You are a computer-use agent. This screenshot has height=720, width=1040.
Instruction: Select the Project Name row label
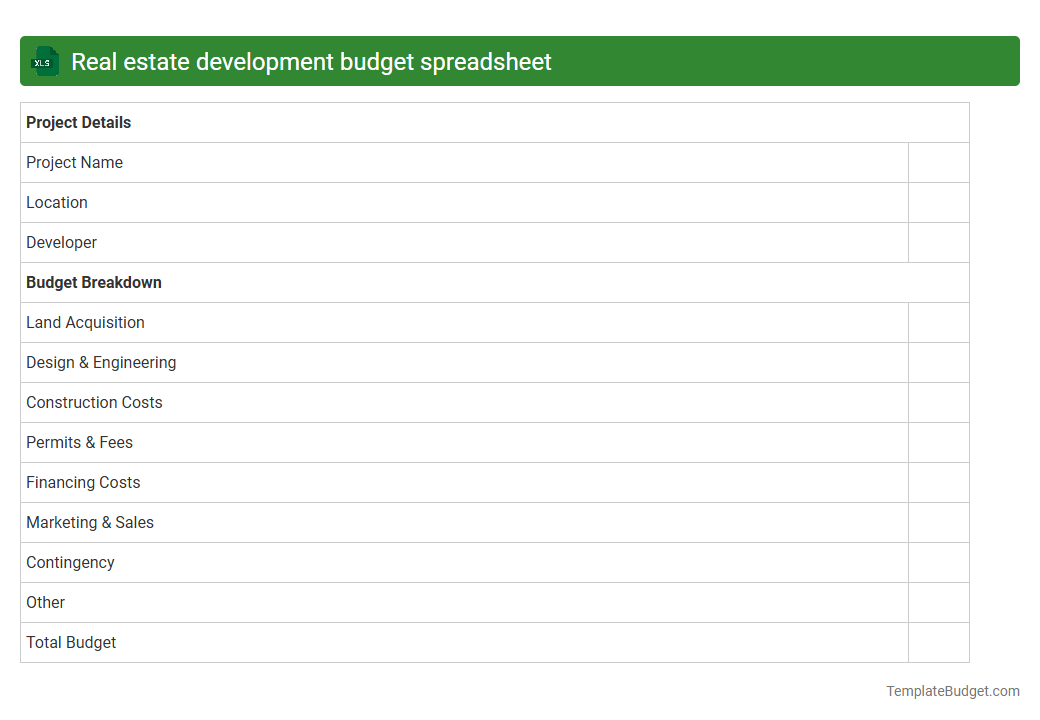(74, 162)
